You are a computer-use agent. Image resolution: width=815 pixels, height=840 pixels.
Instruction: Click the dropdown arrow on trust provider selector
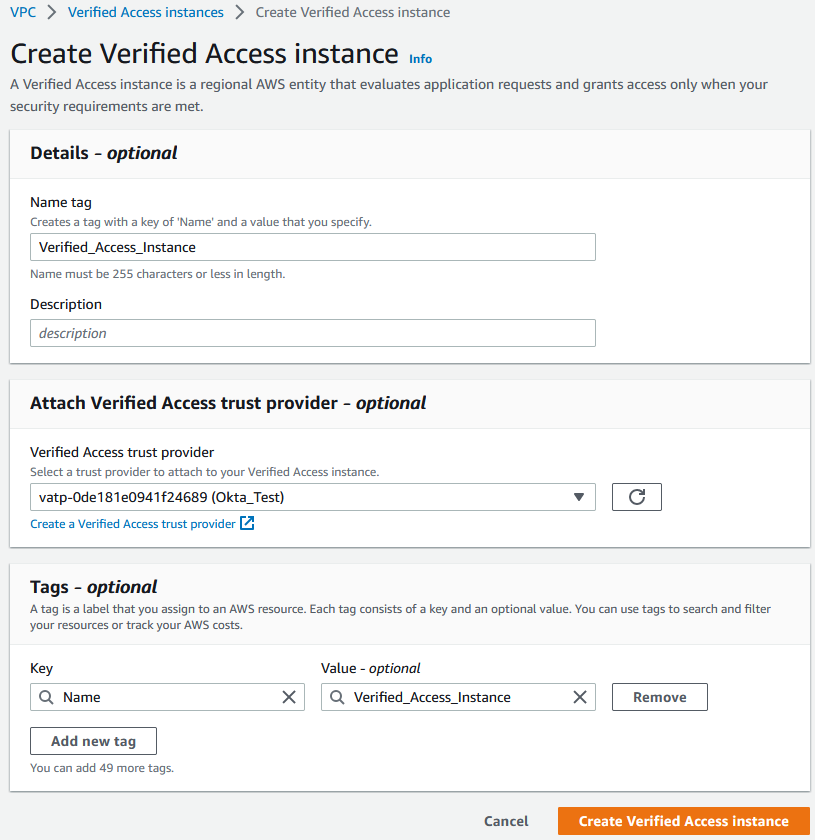click(577, 497)
